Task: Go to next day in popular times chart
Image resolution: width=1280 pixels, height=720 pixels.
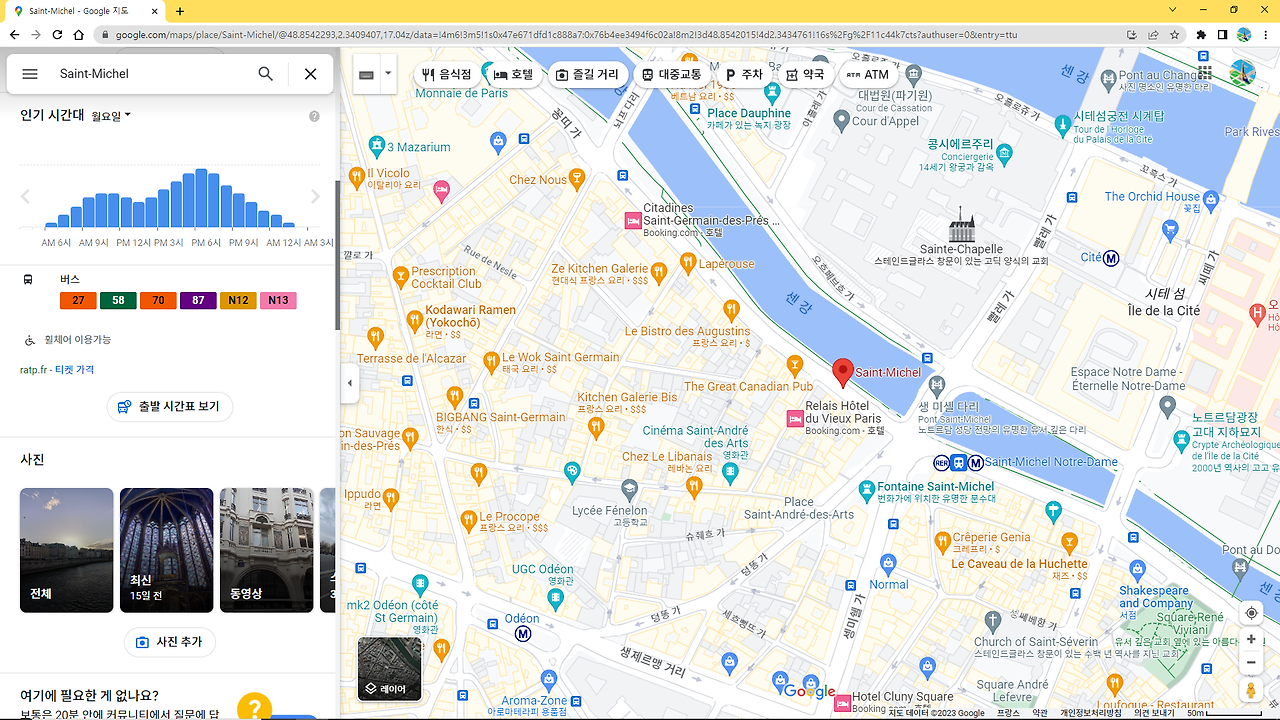Action: [315, 197]
